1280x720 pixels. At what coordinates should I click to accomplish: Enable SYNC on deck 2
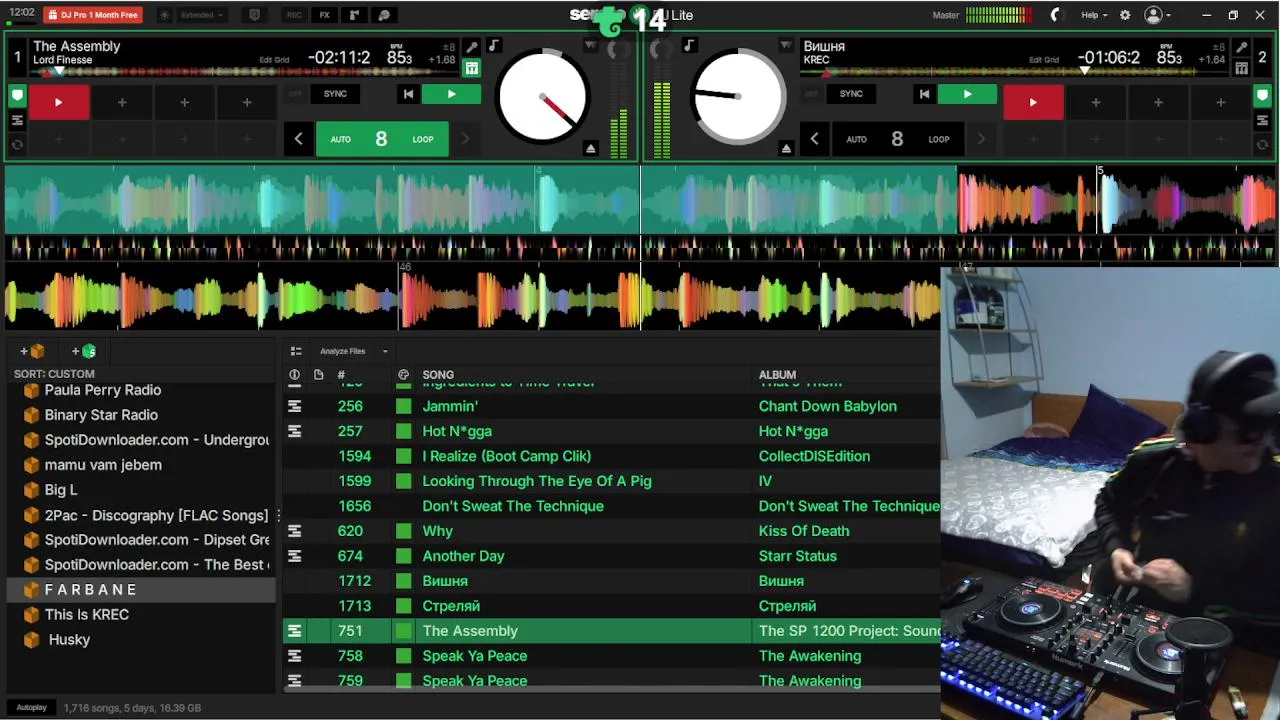pos(851,94)
